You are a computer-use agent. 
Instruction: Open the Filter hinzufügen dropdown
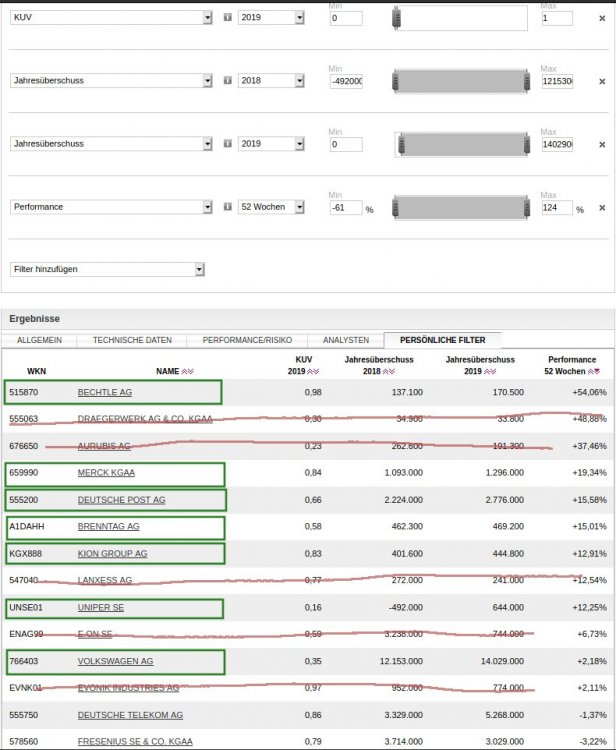(107, 269)
